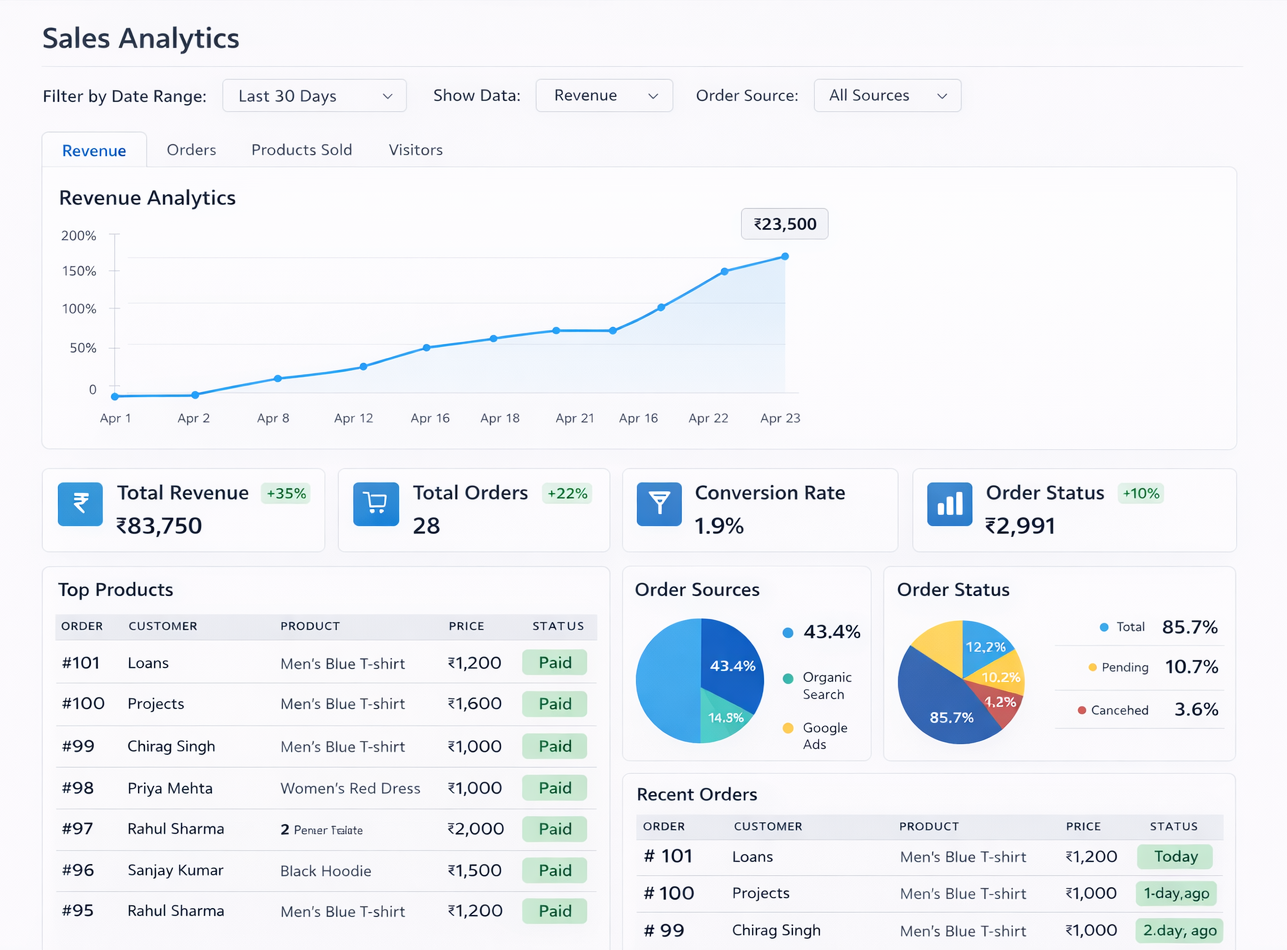Image resolution: width=1287 pixels, height=950 pixels.
Task: Click the rupee icon beside Total Revenue
Action: (80, 504)
